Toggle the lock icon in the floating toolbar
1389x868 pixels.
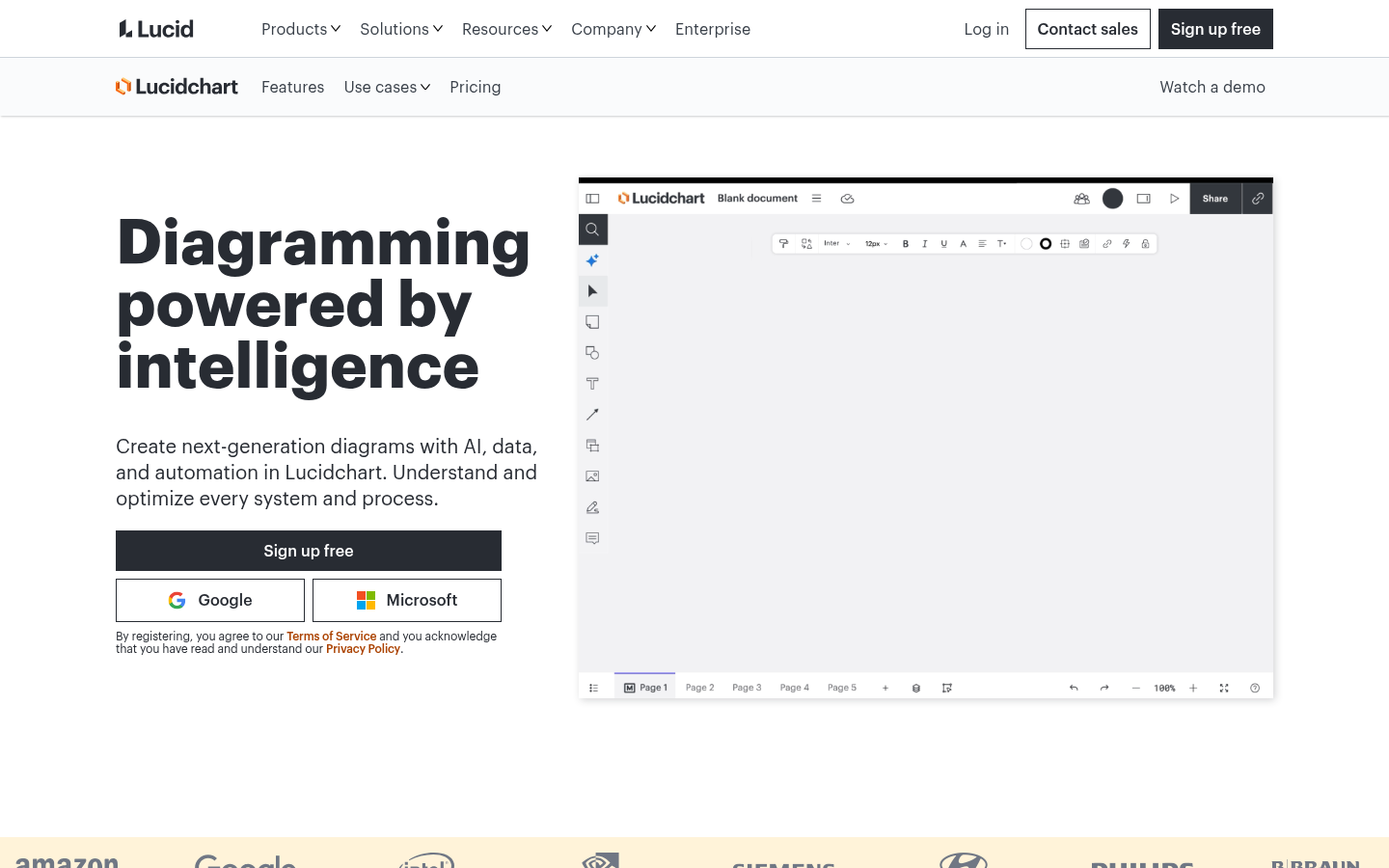pyautogui.click(x=1145, y=244)
